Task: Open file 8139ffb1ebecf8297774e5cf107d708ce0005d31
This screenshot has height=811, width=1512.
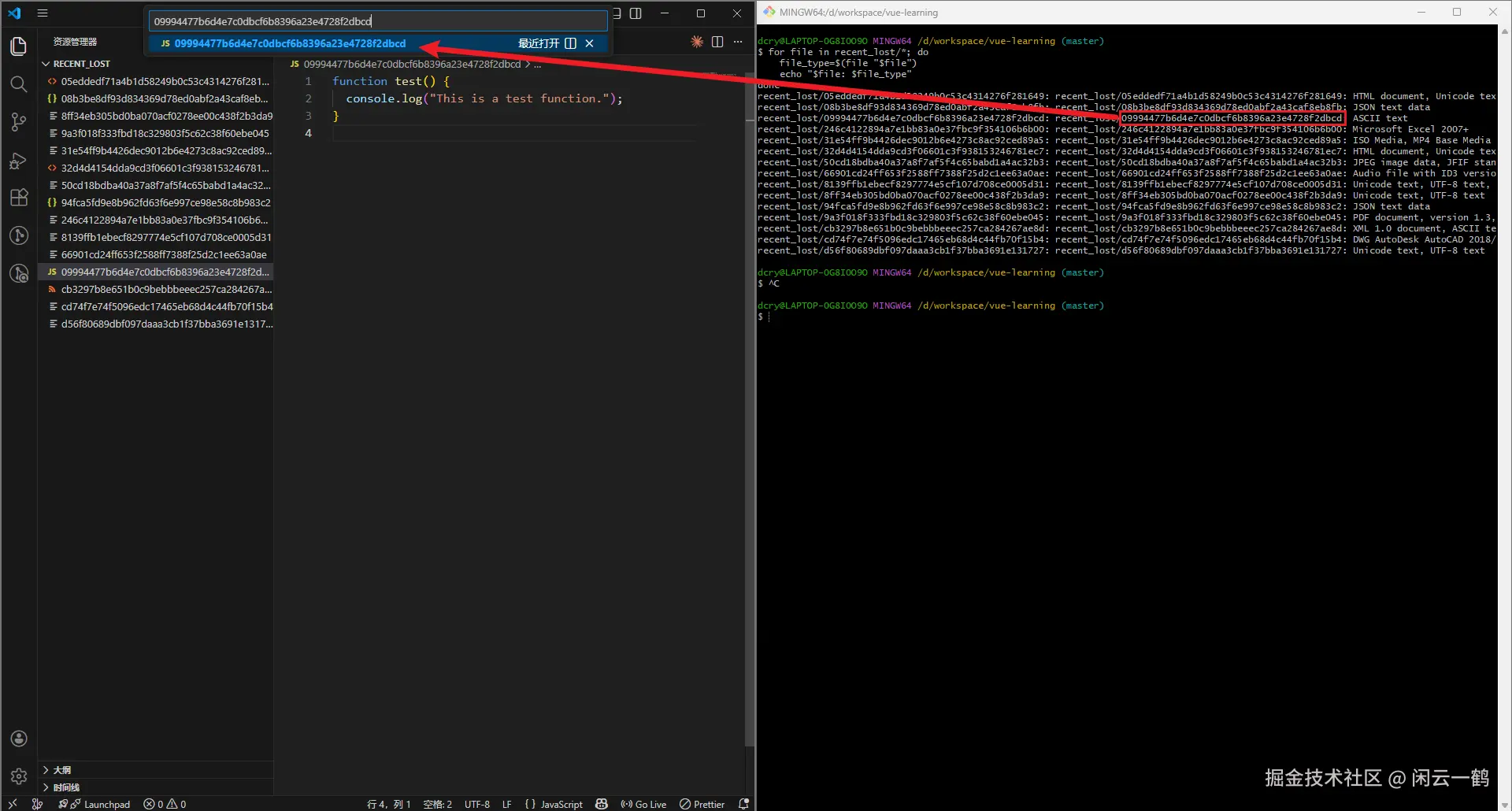Action: coord(156,237)
